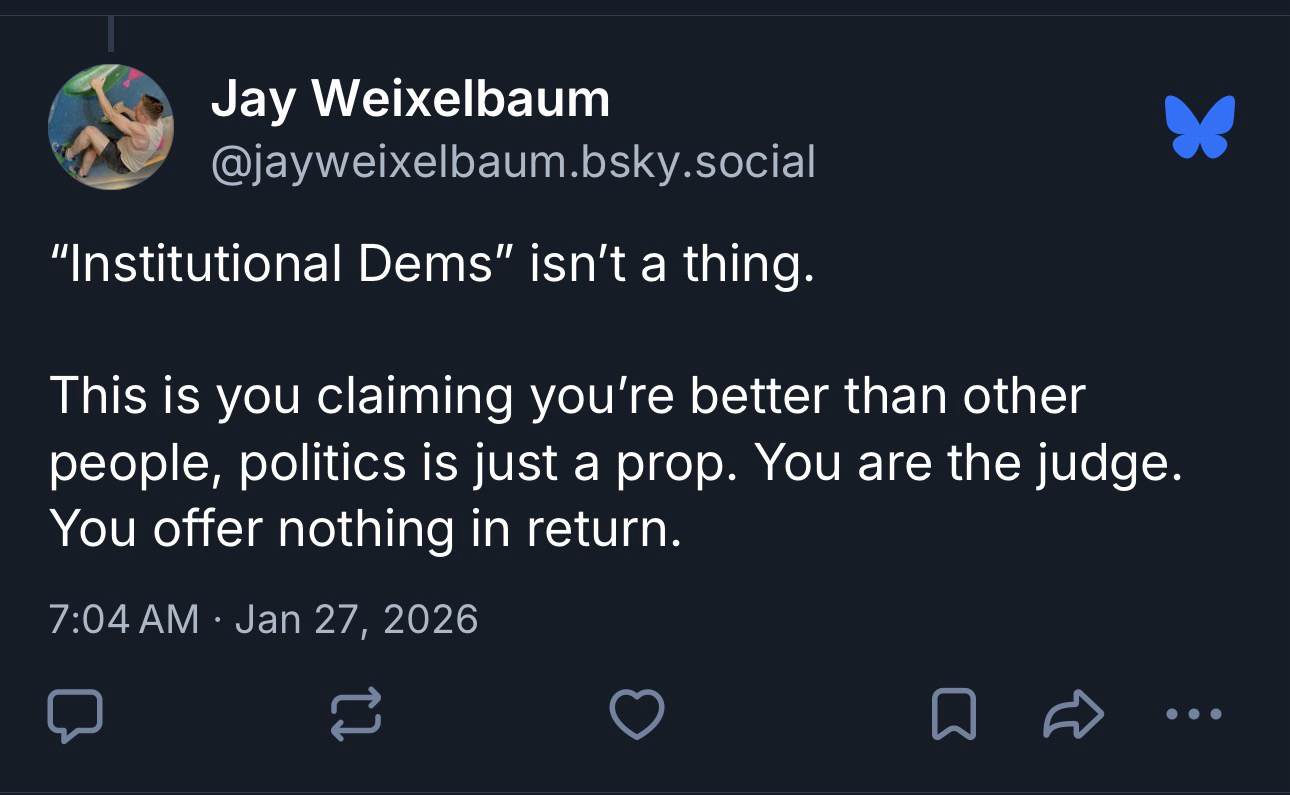This screenshot has height=795, width=1290.
Task: Click the reply speech bubble icon
Action: 75,715
